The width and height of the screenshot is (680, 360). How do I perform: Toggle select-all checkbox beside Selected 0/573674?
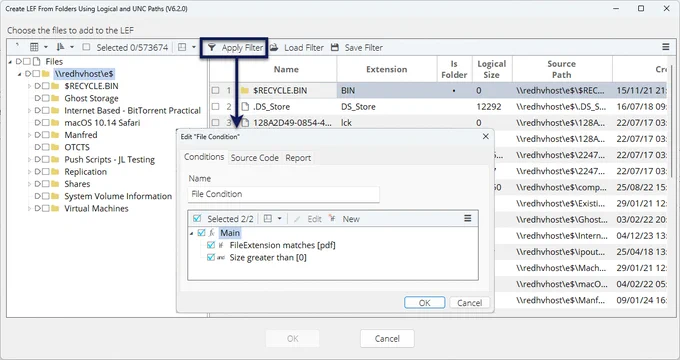(x=86, y=47)
